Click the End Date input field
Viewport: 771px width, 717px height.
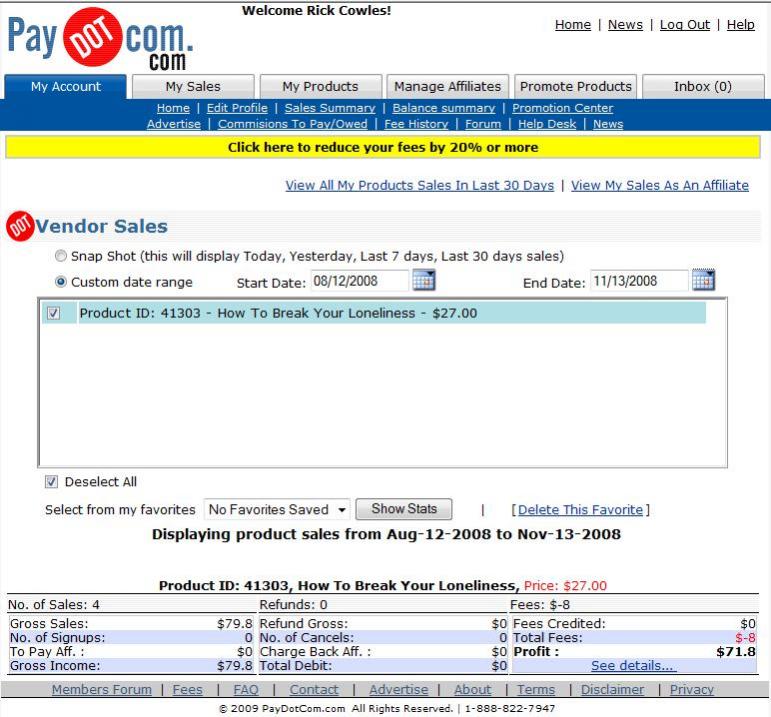click(639, 281)
